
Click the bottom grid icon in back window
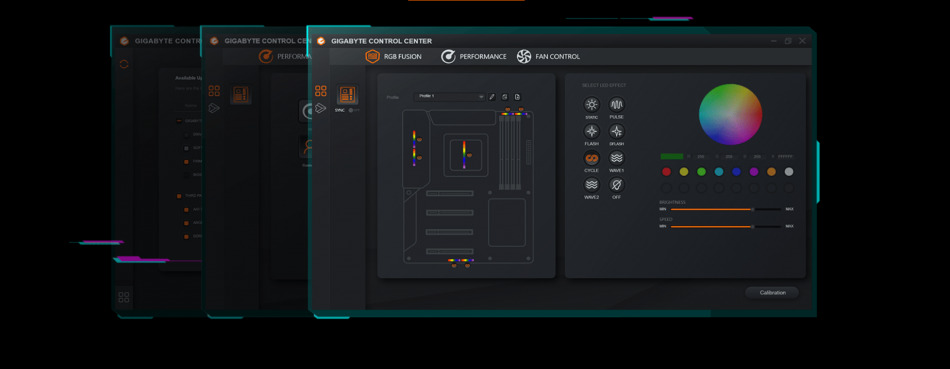tap(124, 297)
